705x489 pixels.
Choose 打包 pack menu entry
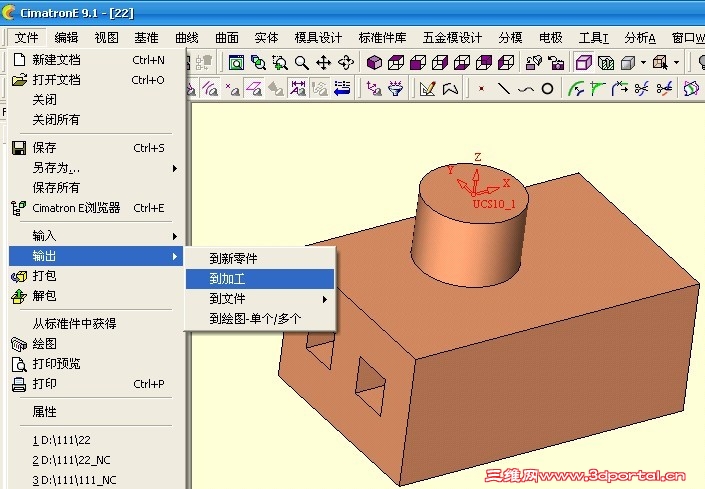(95, 276)
